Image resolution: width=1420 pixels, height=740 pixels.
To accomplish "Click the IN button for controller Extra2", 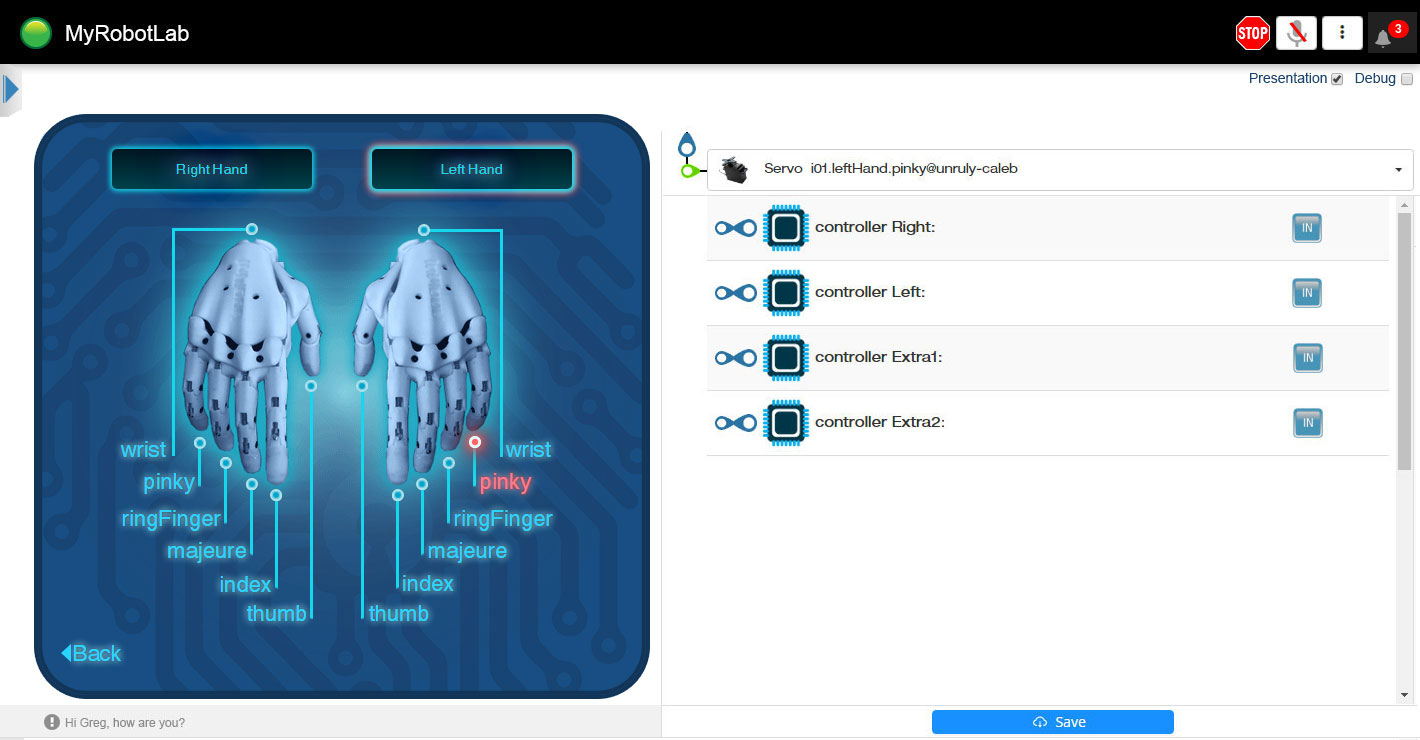I will [1307, 423].
